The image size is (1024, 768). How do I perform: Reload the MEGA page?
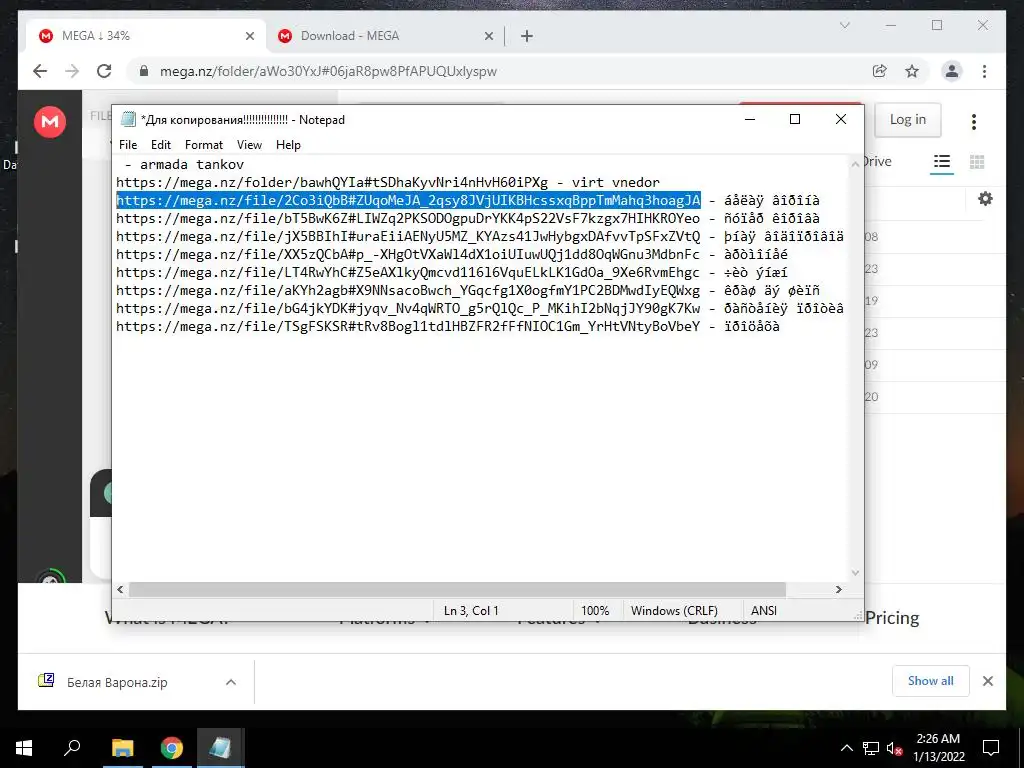tap(104, 71)
